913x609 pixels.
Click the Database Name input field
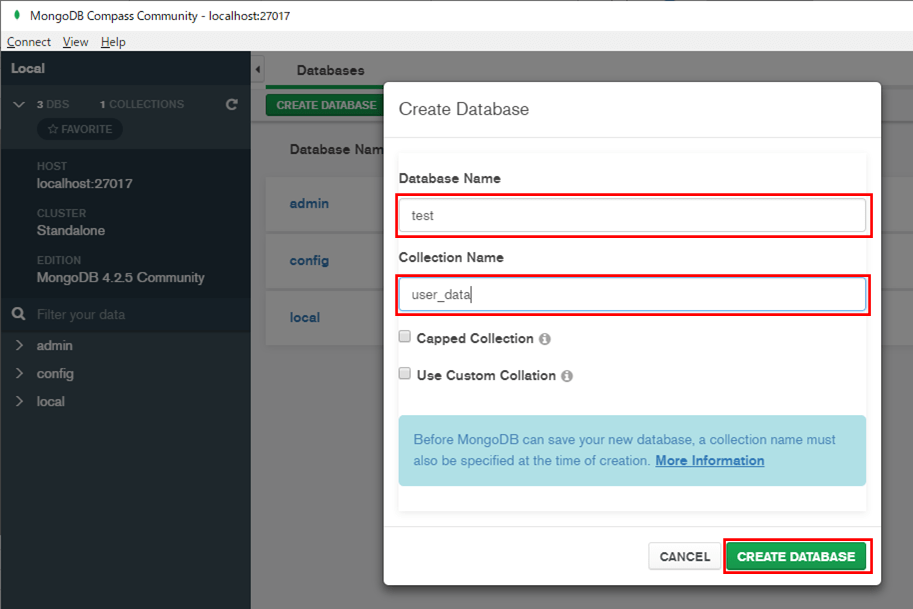(x=632, y=215)
